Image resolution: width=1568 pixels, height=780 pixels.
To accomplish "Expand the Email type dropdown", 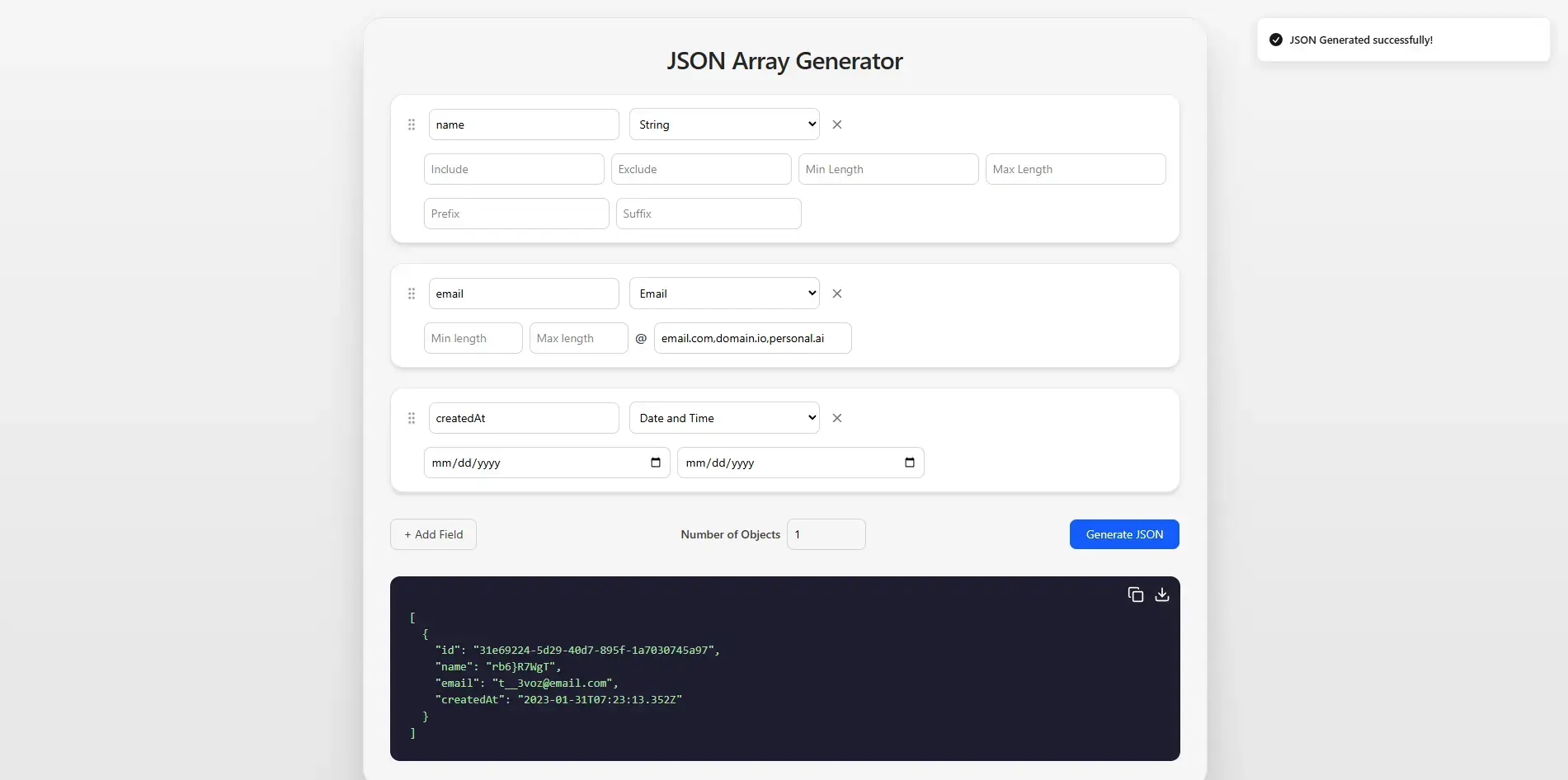I will point(724,294).
